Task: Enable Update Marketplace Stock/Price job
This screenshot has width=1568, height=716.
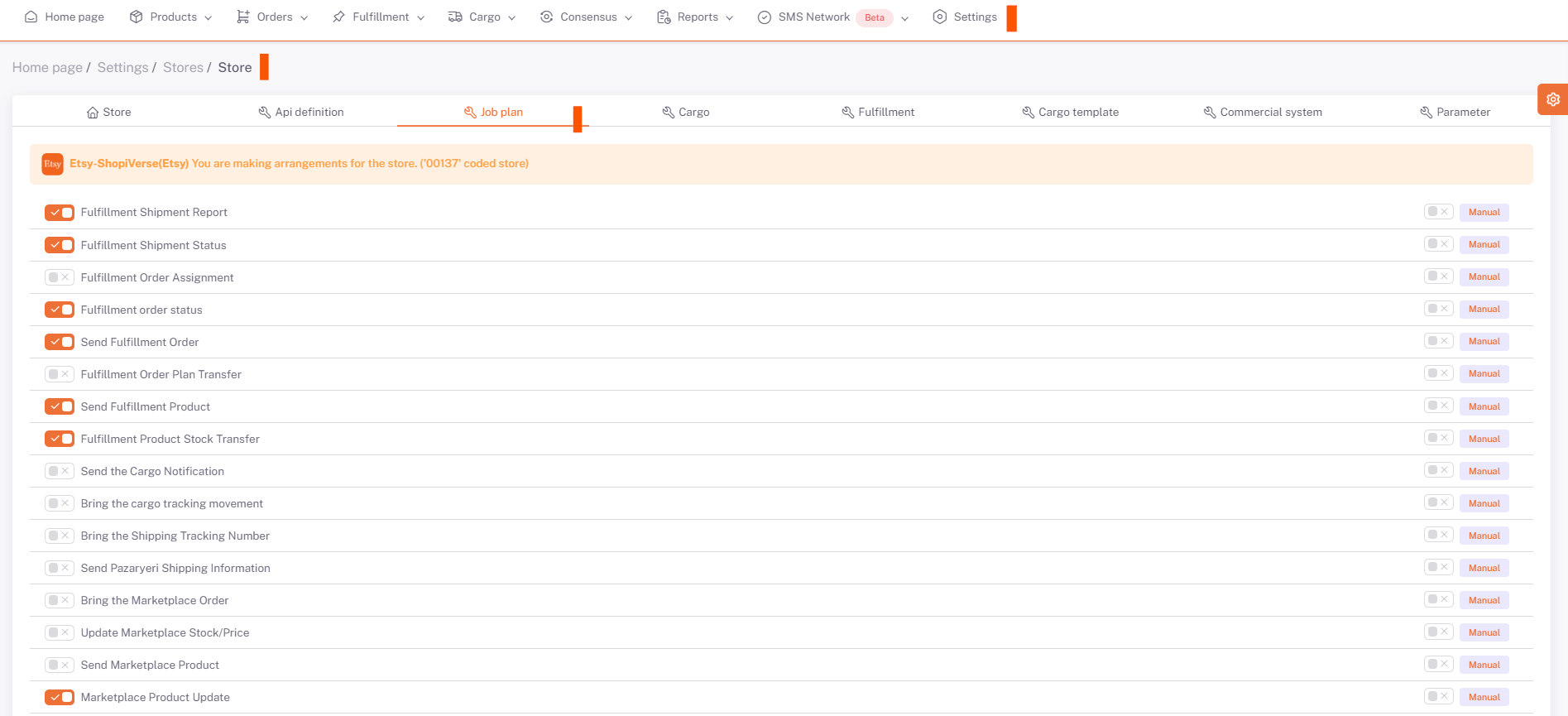Action: coord(60,632)
